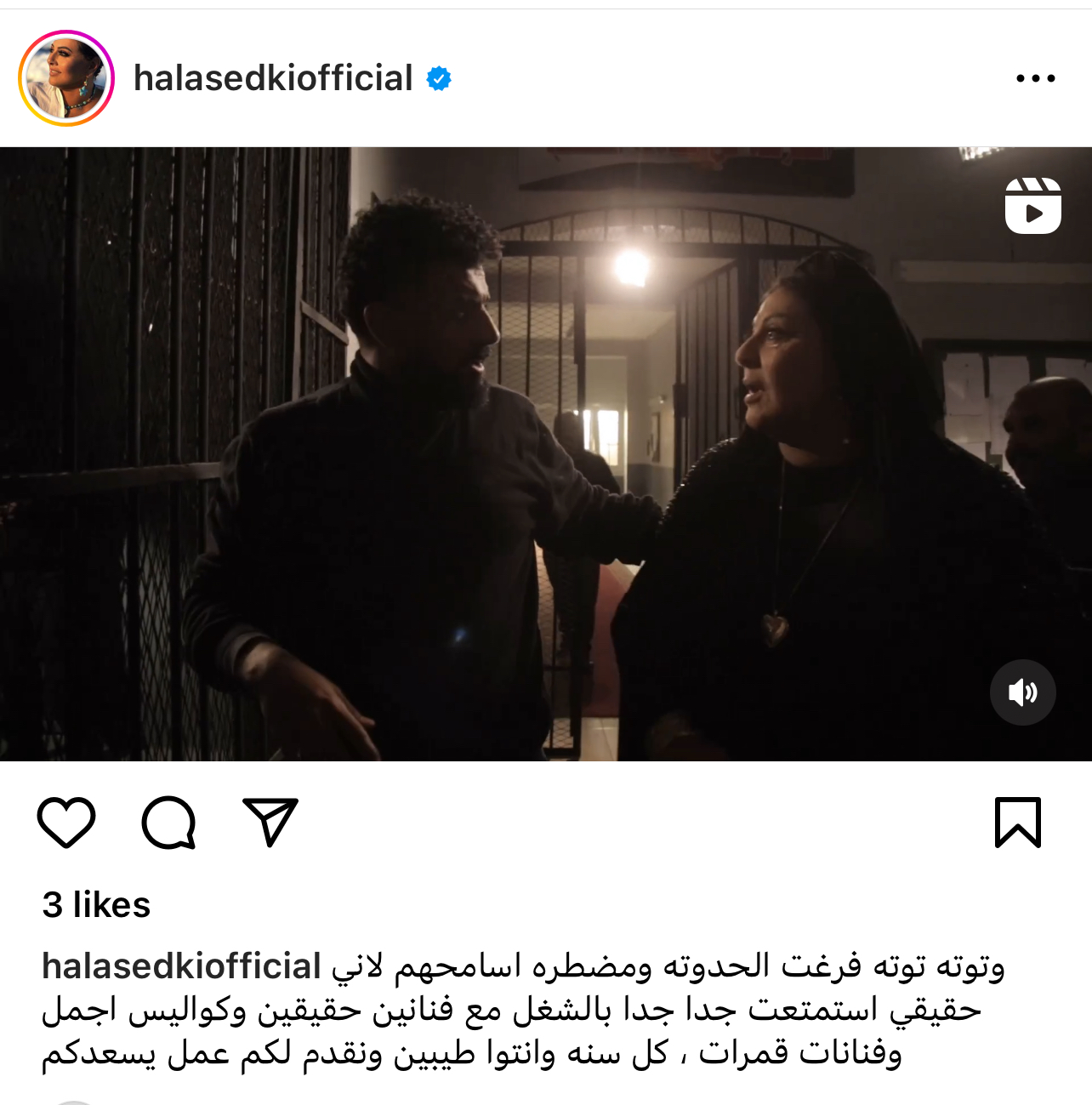
Task: View who liked via "3 likes"
Action: pos(96,905)
